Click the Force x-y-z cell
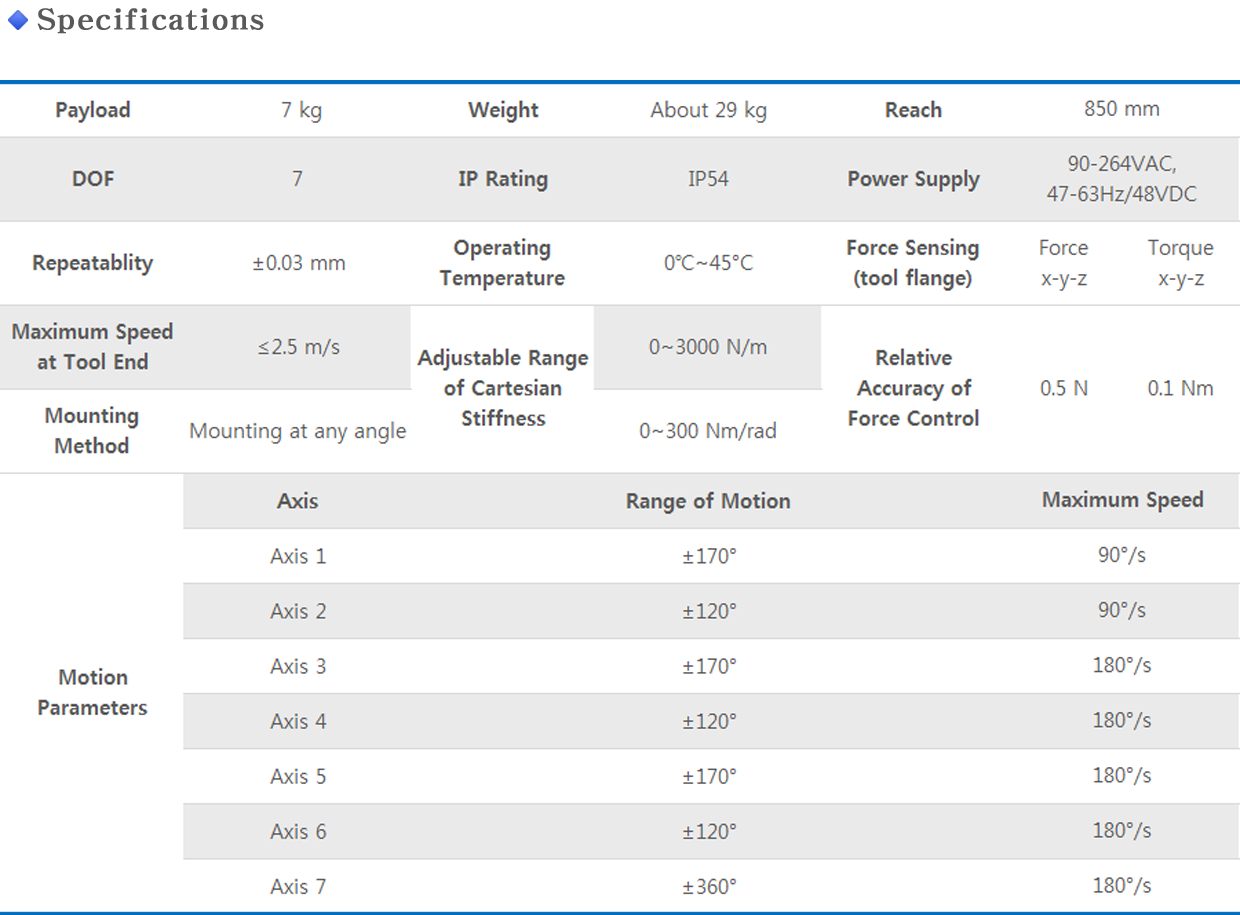 tap(1063, 263)
